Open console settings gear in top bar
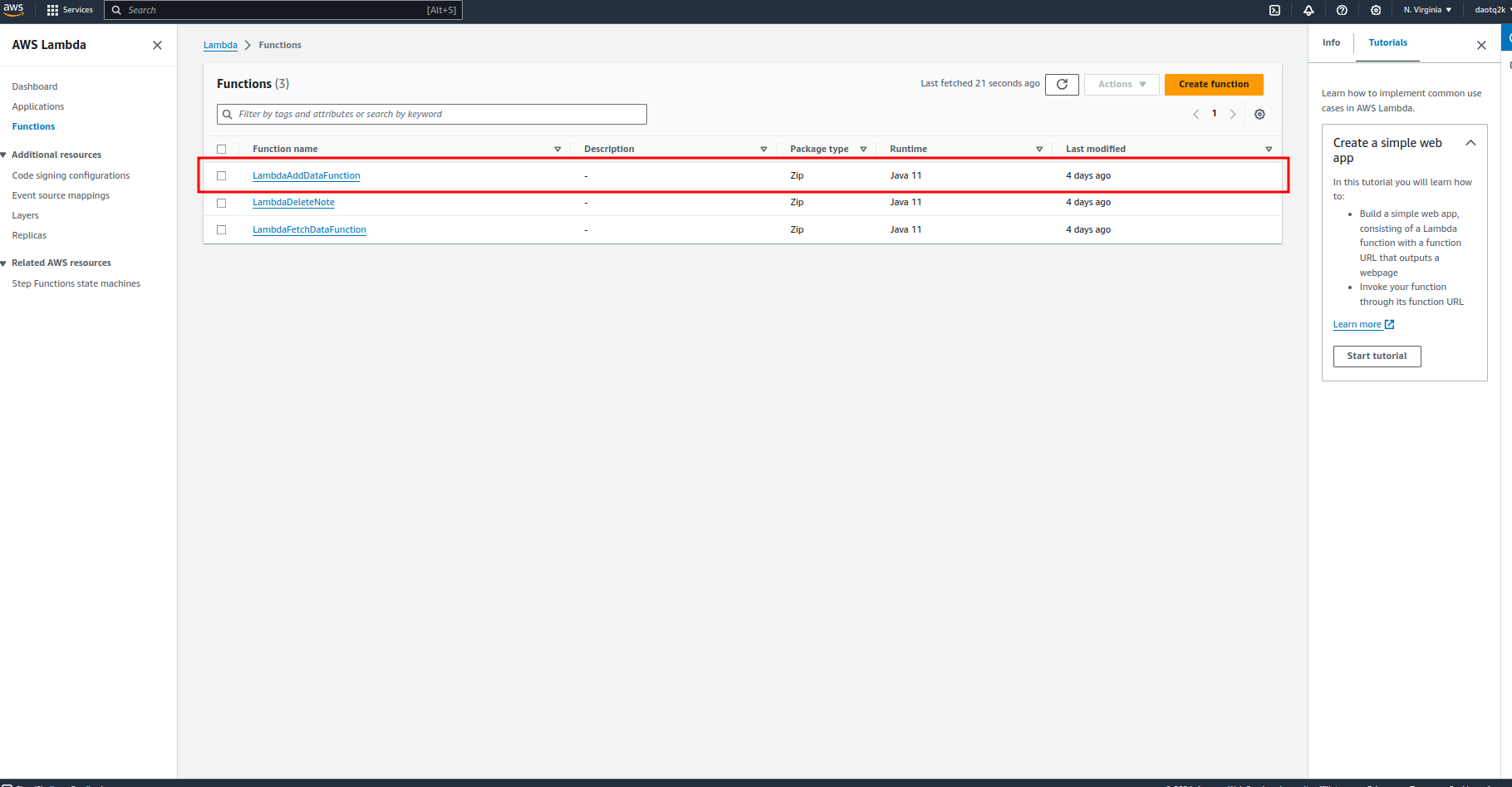This screenshot has width=1512, height=787. (x=1376, y=10)
